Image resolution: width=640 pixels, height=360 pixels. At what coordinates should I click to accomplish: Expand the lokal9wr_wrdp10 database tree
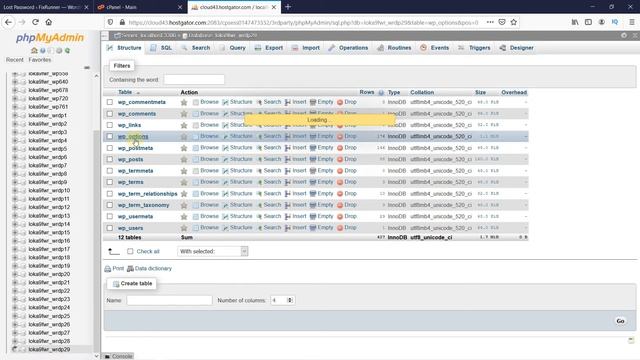click(15, 191)
